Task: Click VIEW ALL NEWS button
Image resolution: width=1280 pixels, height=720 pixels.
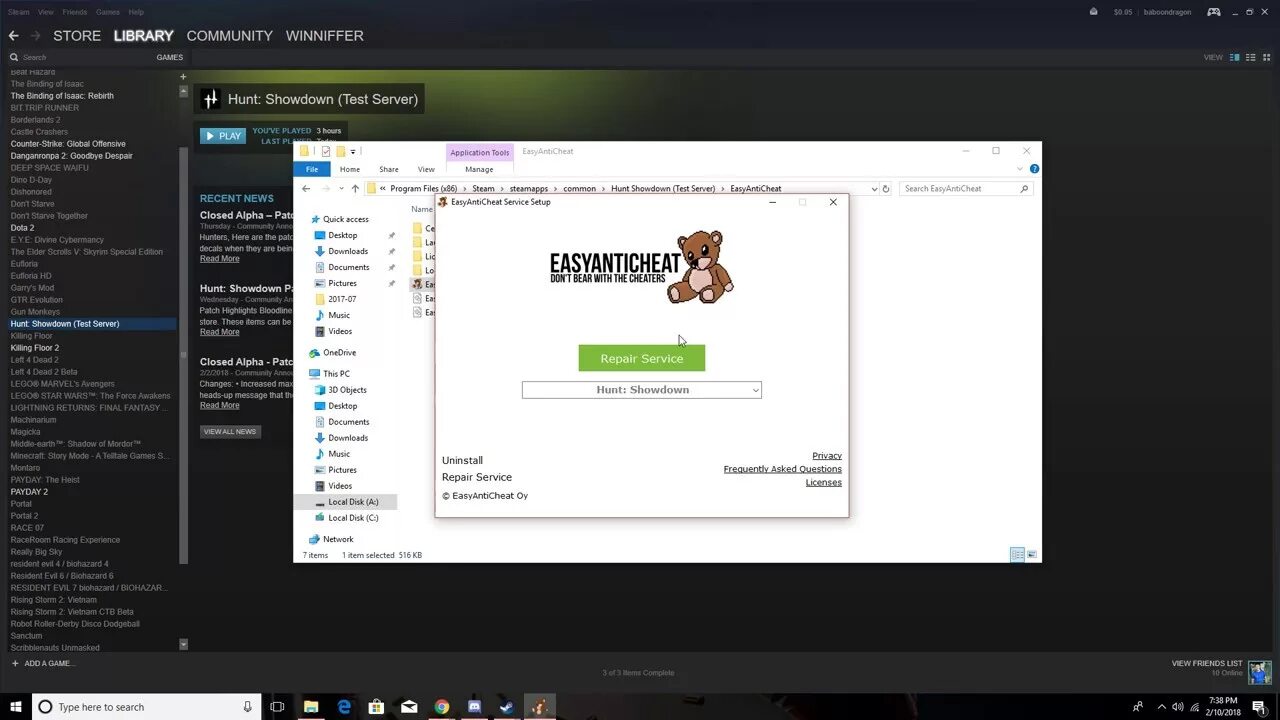Action: point(230,432)
